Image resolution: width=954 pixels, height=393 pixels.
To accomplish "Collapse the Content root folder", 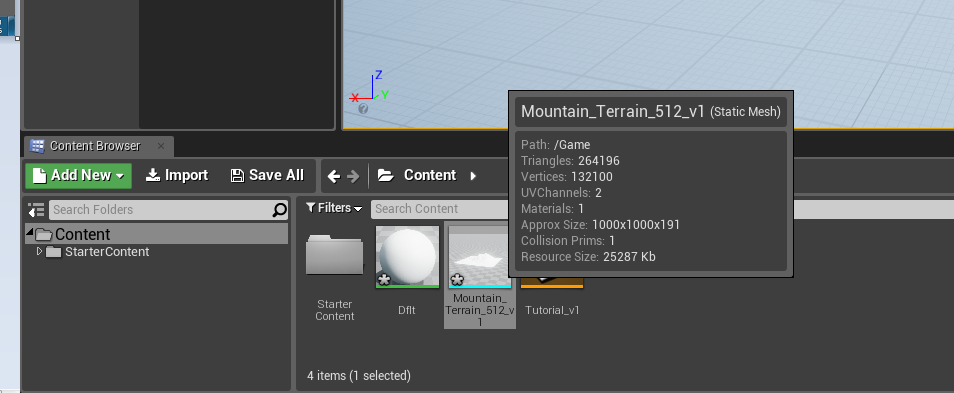I will pyautogui.click(x=30, y=232).
